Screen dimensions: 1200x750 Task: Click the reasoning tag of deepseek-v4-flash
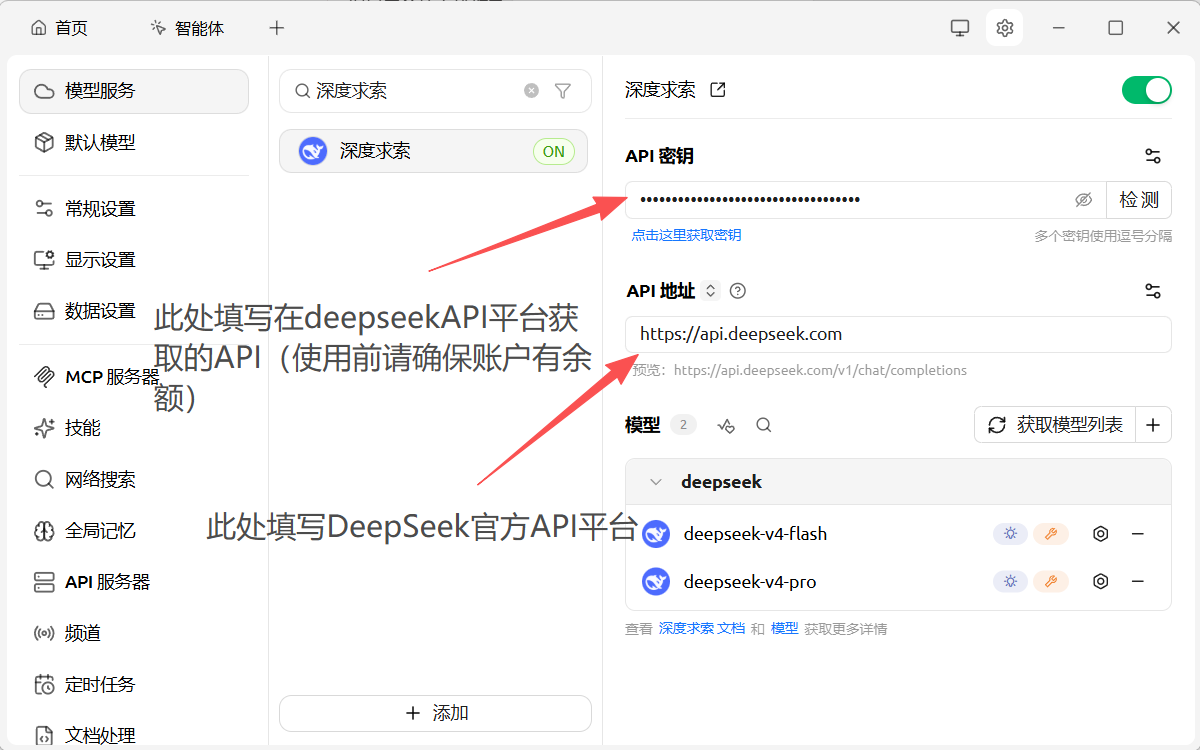[1010, 534]
